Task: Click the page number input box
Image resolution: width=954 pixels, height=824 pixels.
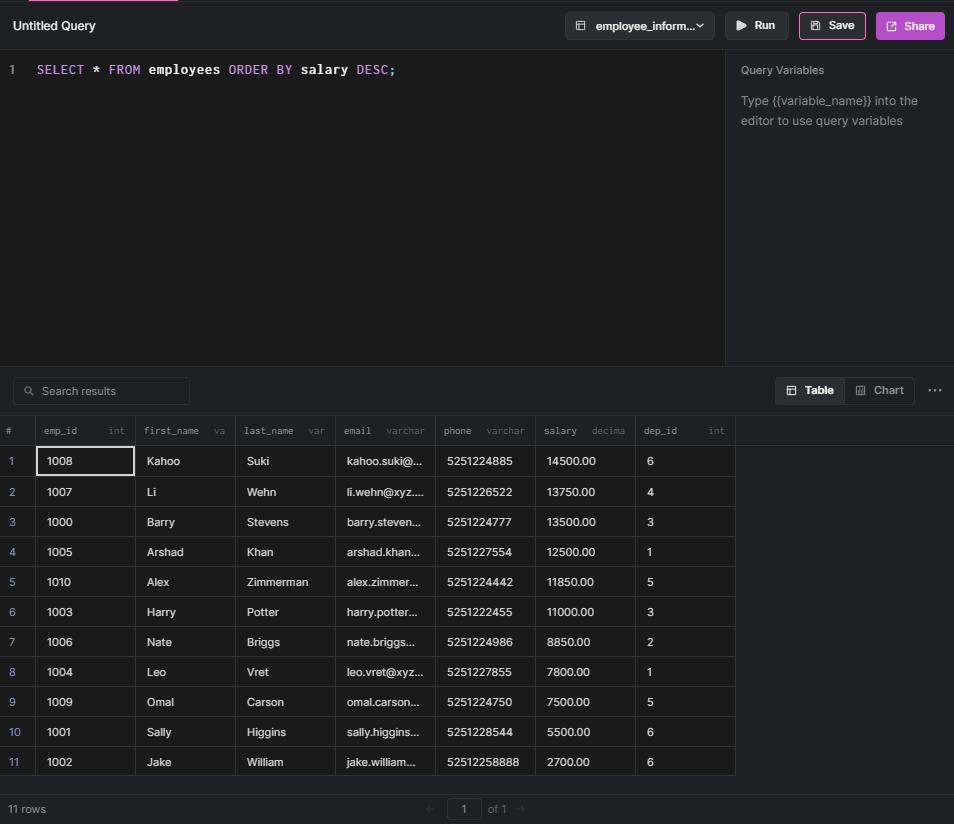Action: 464,809
